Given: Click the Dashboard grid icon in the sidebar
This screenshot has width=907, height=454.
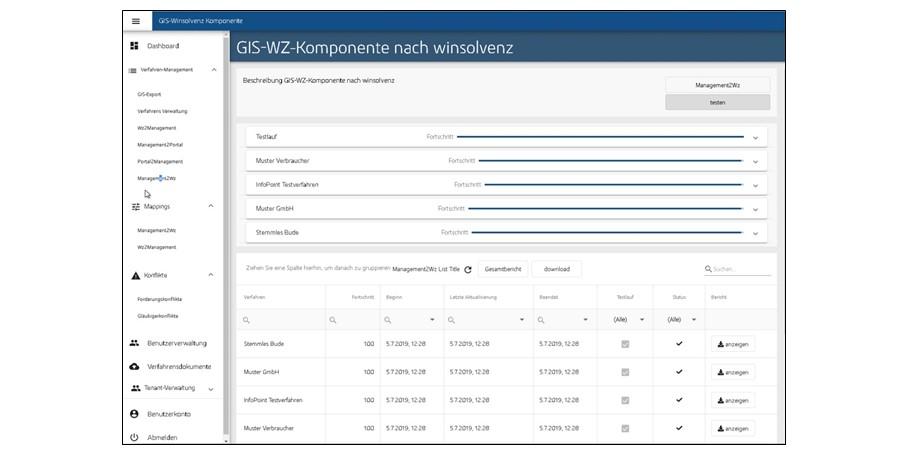Looking at the screenshot, I should (x=134, y=46).
